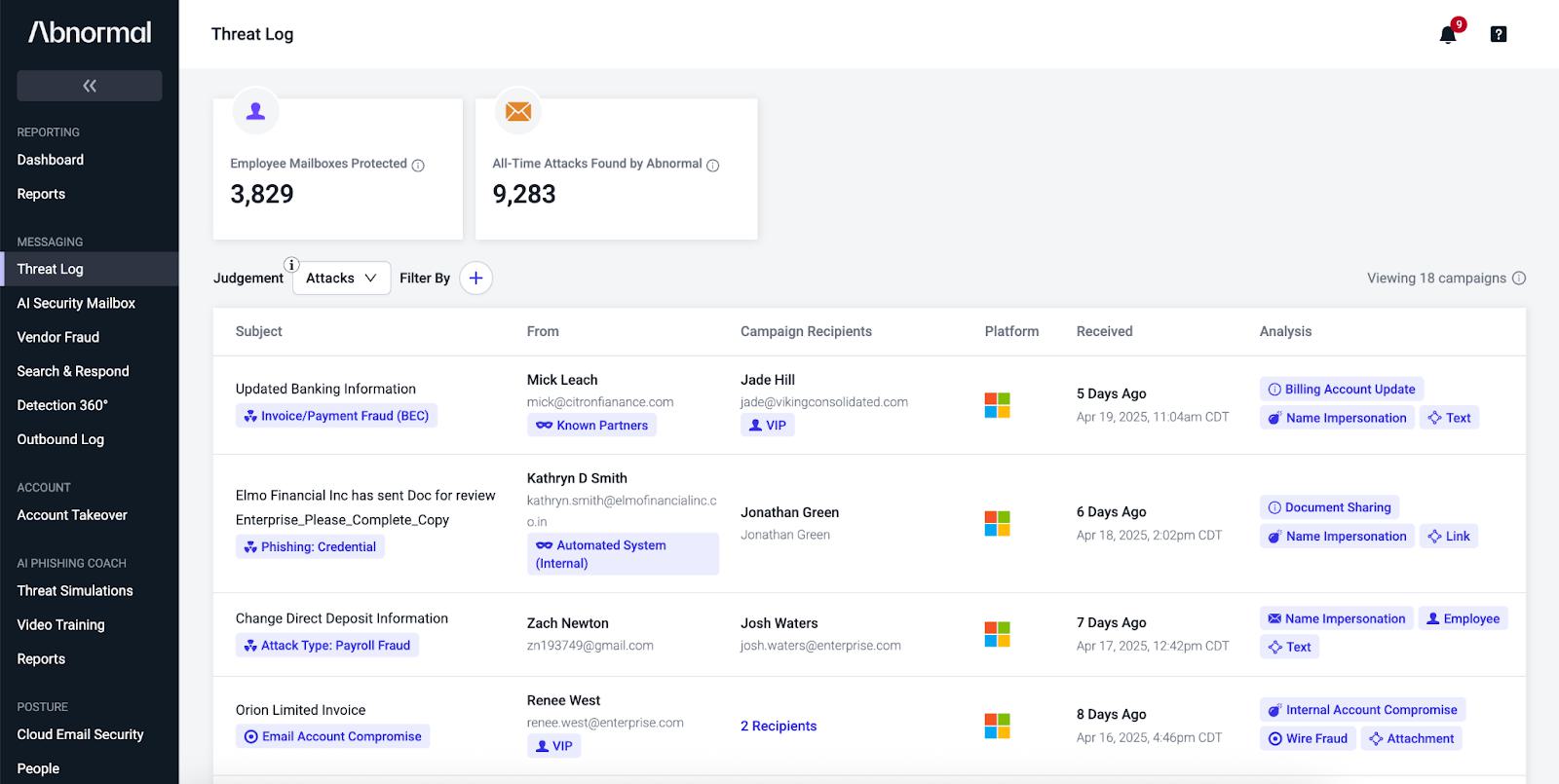Click info icon beside All-Time Attacks Found
The image size is (1559, 784).
(x=712, y=166)
